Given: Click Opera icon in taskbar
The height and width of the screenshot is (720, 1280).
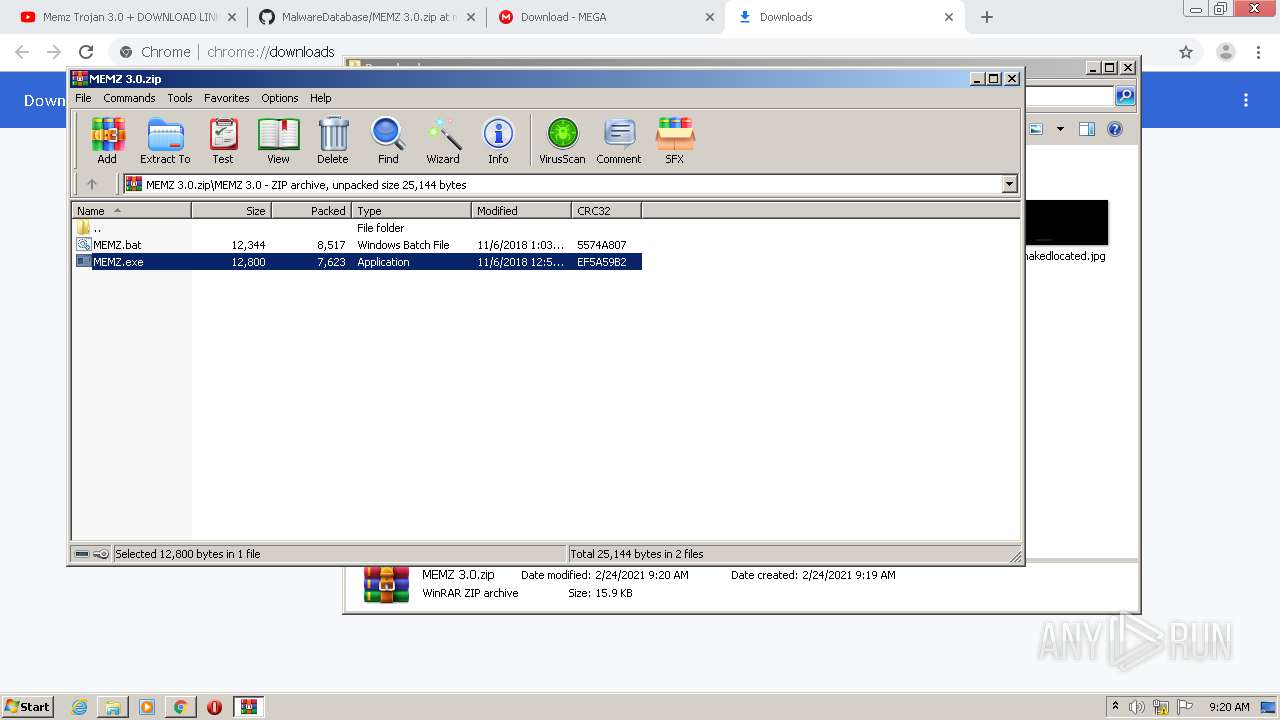Looking at the screenshot, I should (214, 707).
